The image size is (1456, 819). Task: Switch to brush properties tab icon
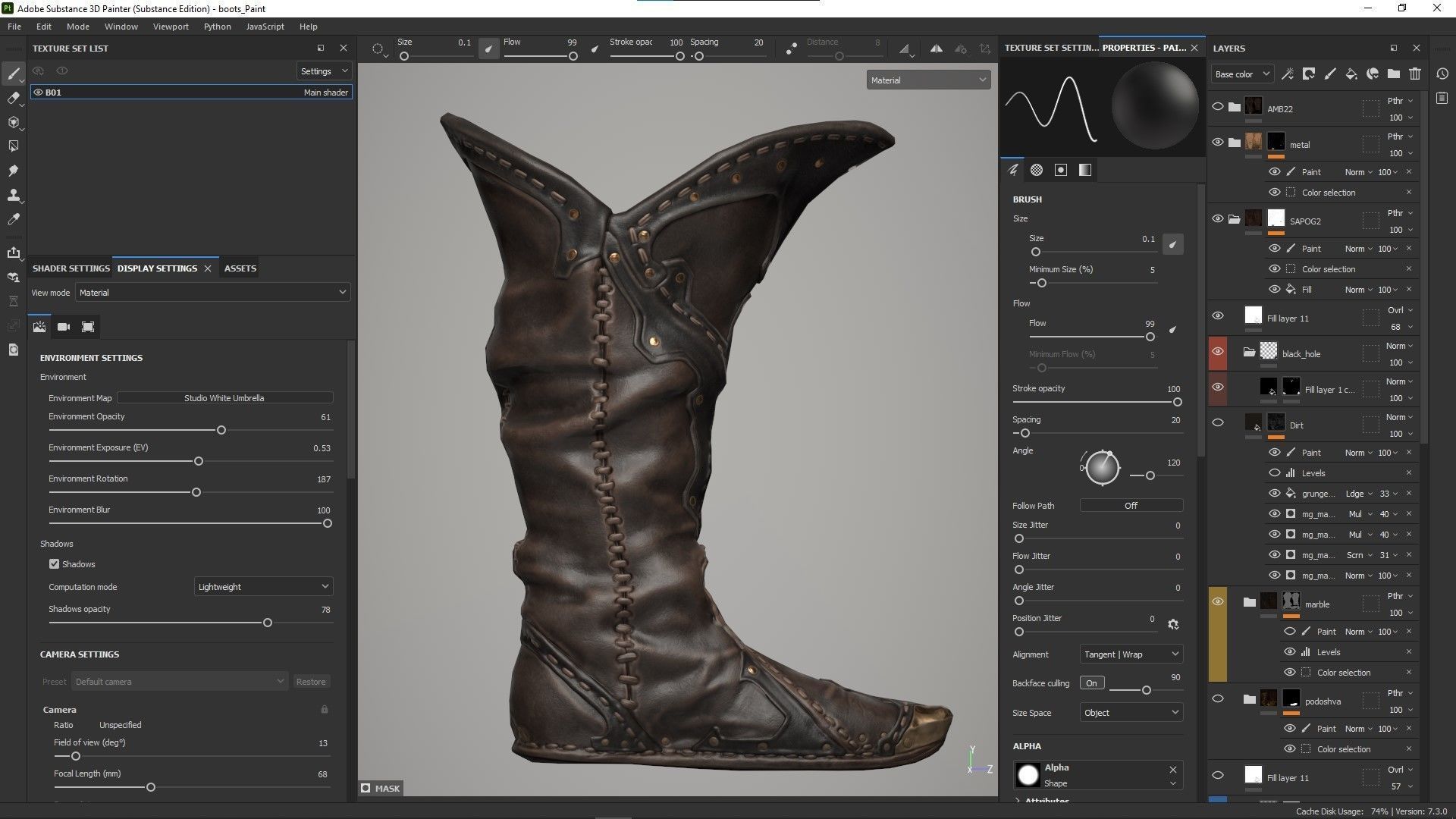(x=1012, y=170)
